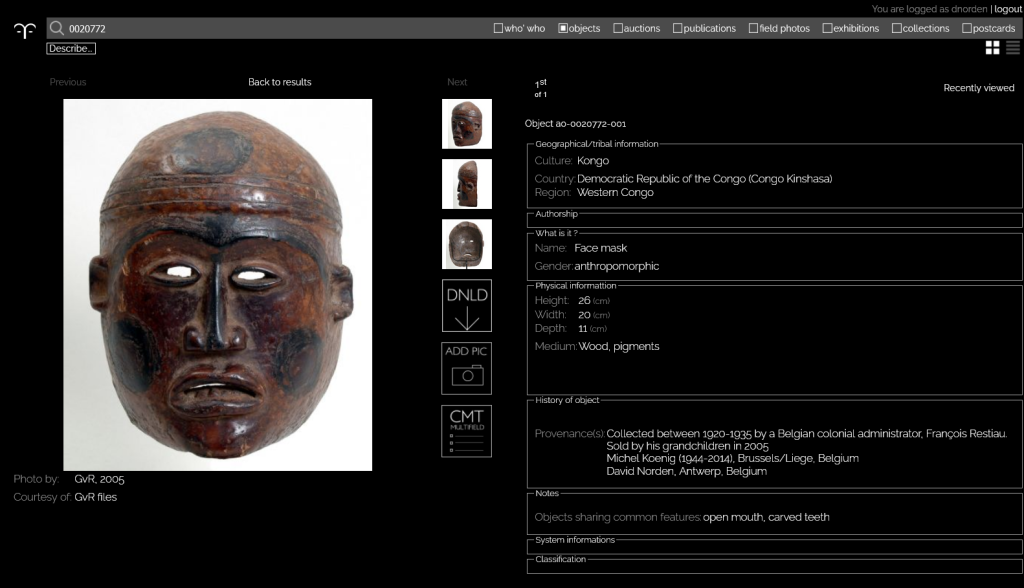The image size is (1024, 588).
Task: Go back to results
Action: 280,82
